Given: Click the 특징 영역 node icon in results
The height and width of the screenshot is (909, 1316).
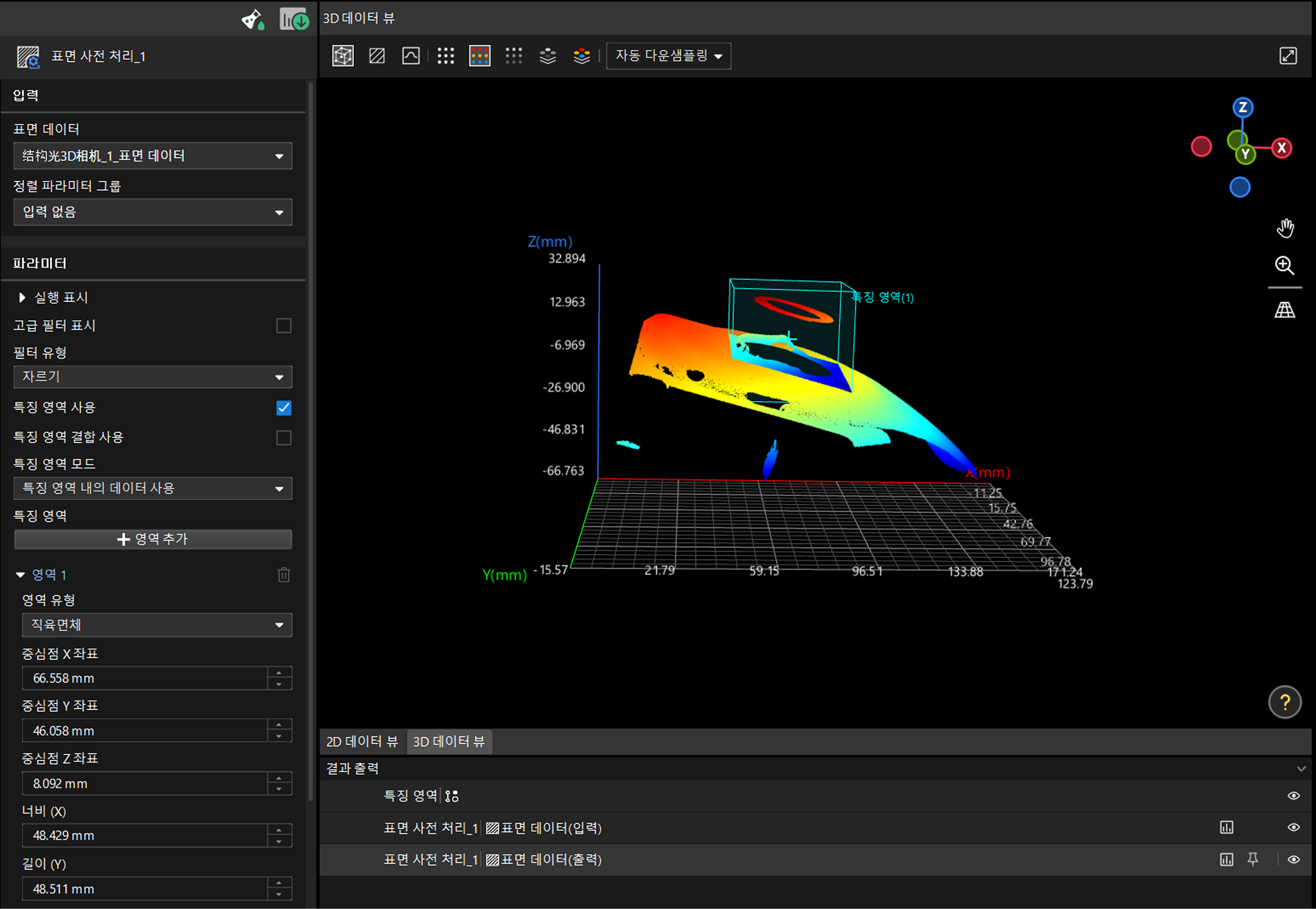Looking at the screenshot, I should [452, 796].
